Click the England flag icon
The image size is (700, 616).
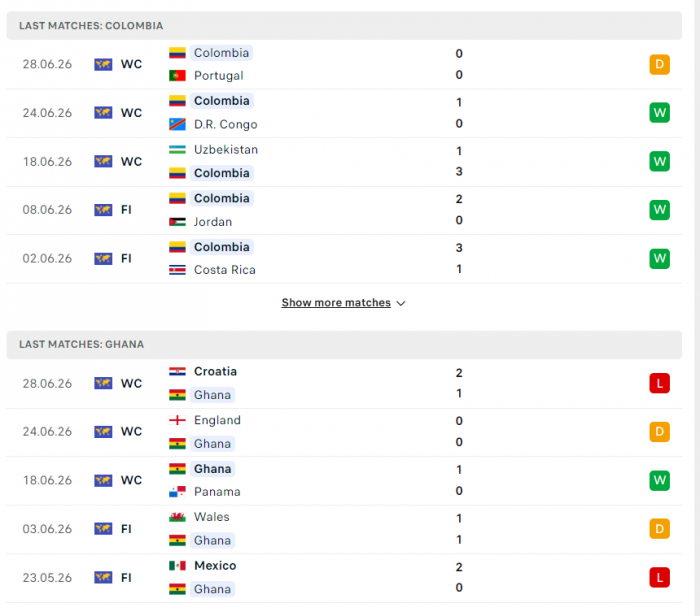[177, 420]
